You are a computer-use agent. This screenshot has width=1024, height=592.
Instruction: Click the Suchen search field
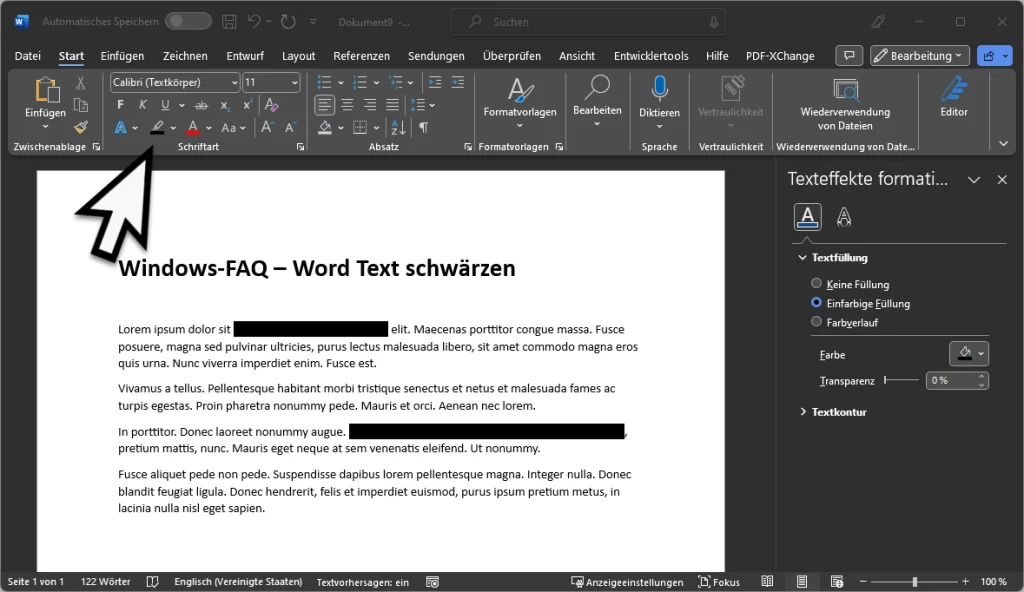click(588, 22)
